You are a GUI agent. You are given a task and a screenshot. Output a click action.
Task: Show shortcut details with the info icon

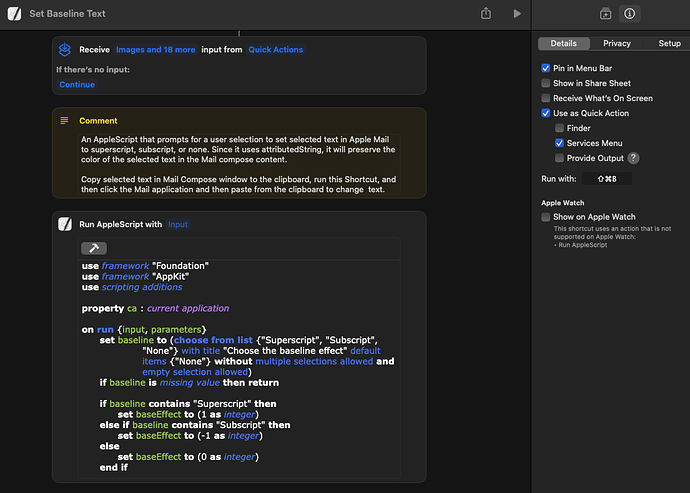coord(630,14)
